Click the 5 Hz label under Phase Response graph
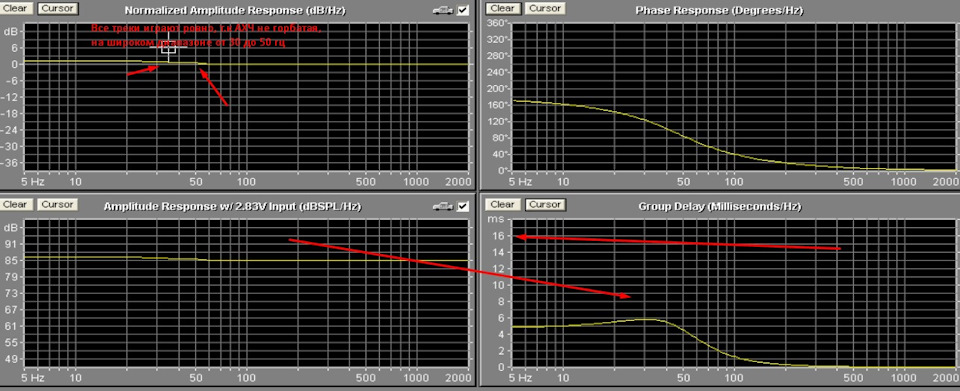Screen dimensions: 960x391 (x=520, y=182)
